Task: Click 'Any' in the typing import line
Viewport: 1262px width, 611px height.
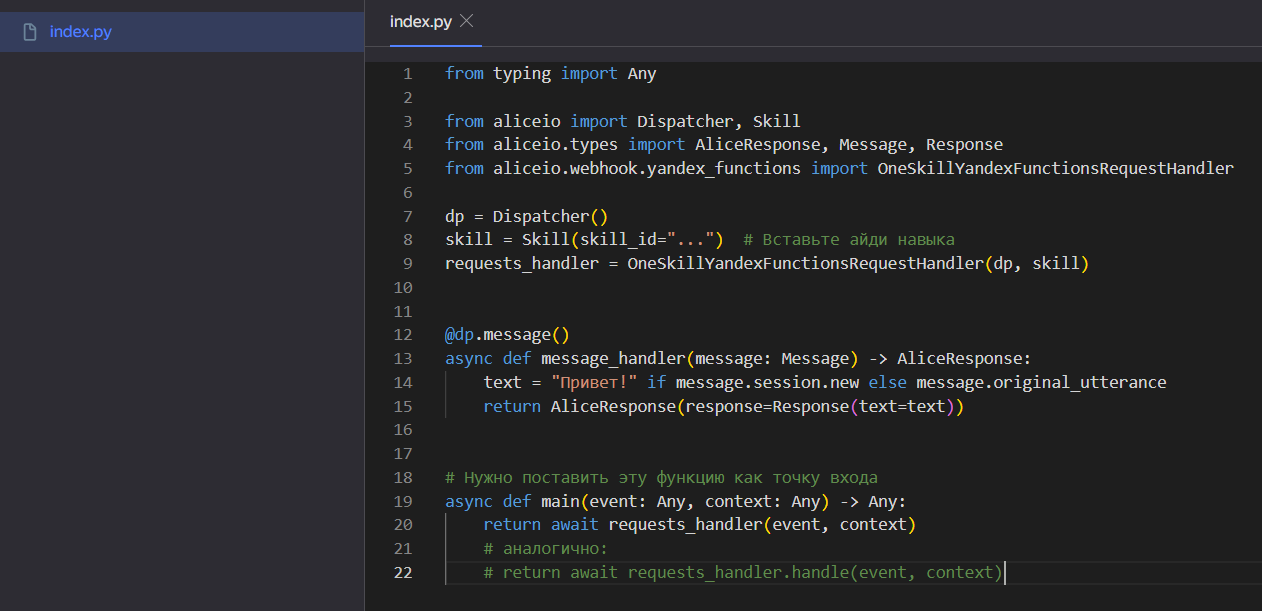Action: pos(642,73)
